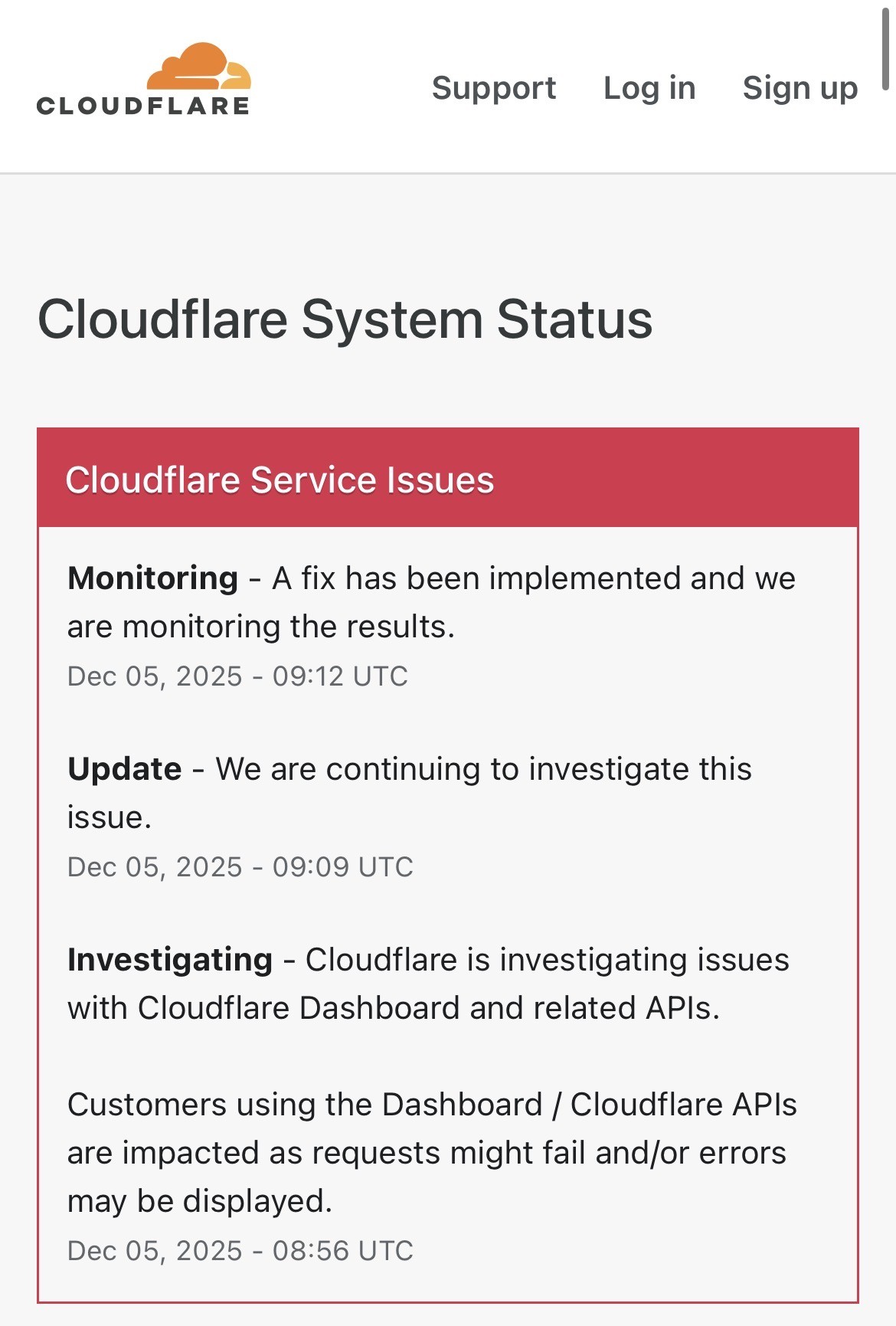Open the Sign up link

point(800,88)
